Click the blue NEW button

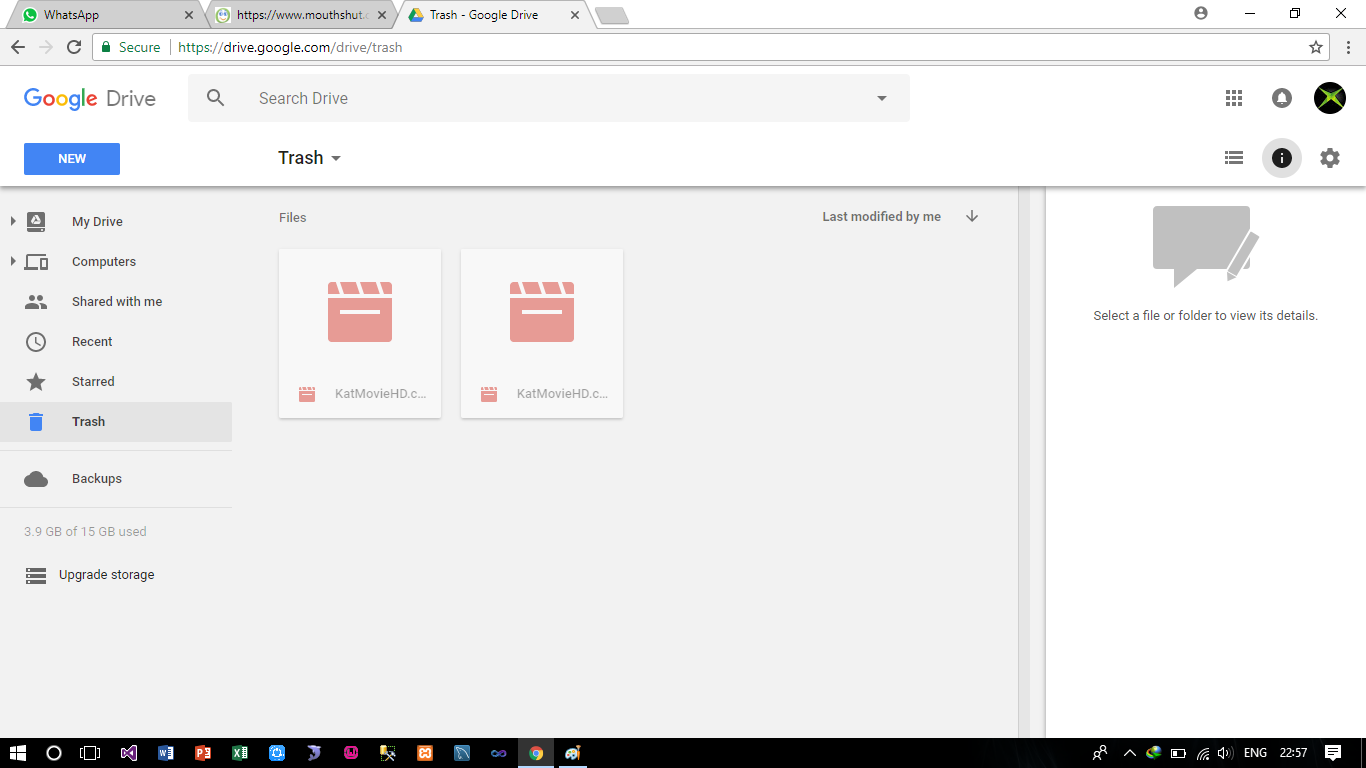click(72, 159)
